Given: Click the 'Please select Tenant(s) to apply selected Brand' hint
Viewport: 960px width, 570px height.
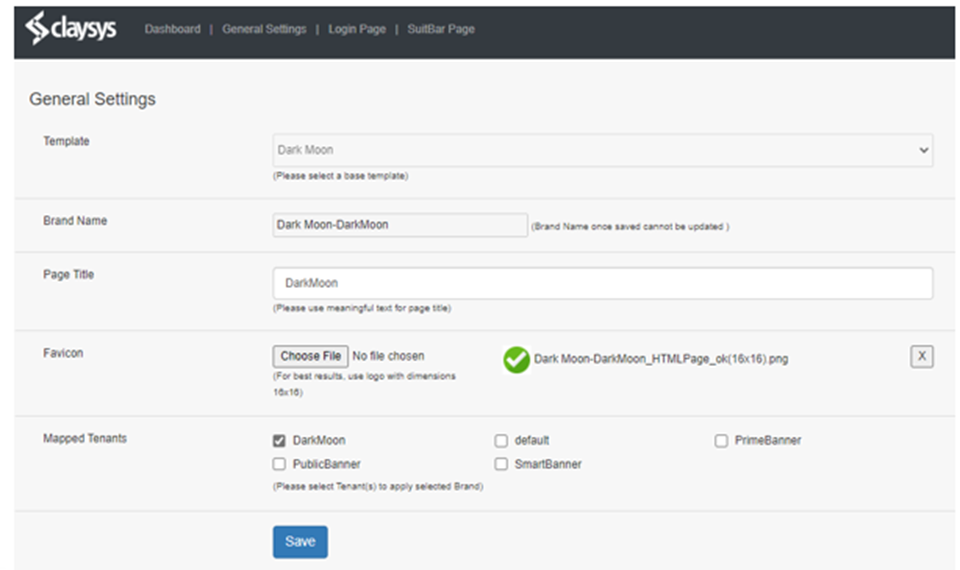Looking at the screenshot, I should (x=378, y=487).
